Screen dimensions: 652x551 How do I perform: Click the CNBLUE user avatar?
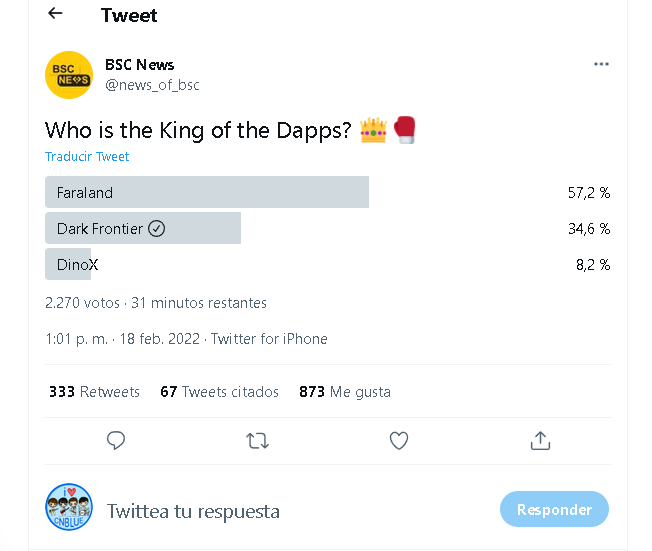tap(69, 507)
